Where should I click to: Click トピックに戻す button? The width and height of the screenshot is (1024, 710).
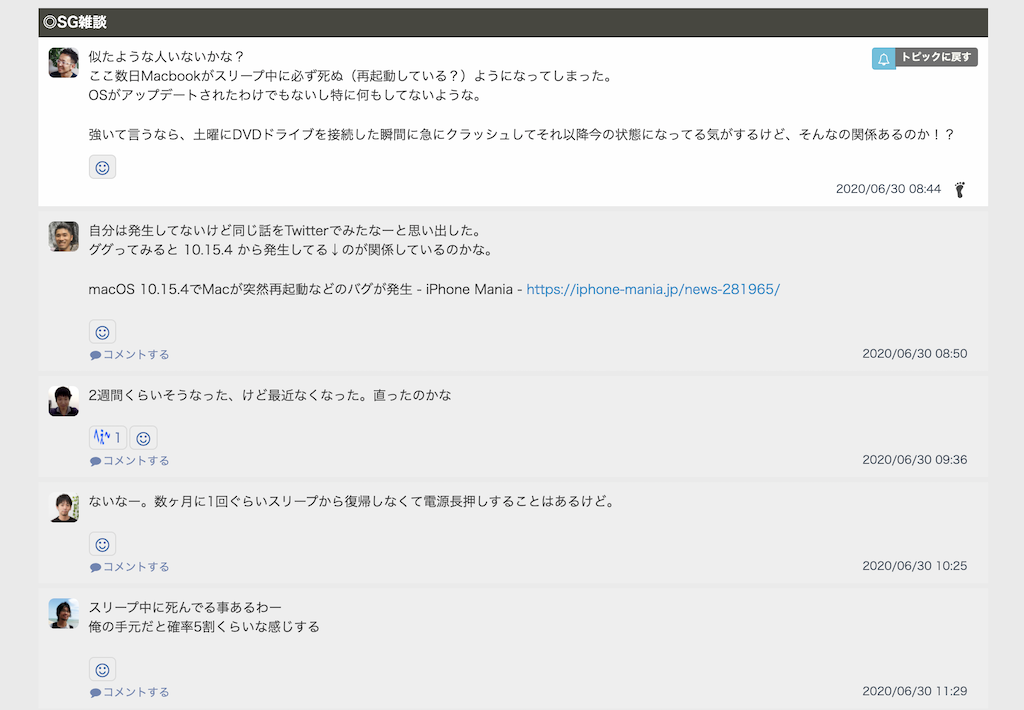[935, 58]
